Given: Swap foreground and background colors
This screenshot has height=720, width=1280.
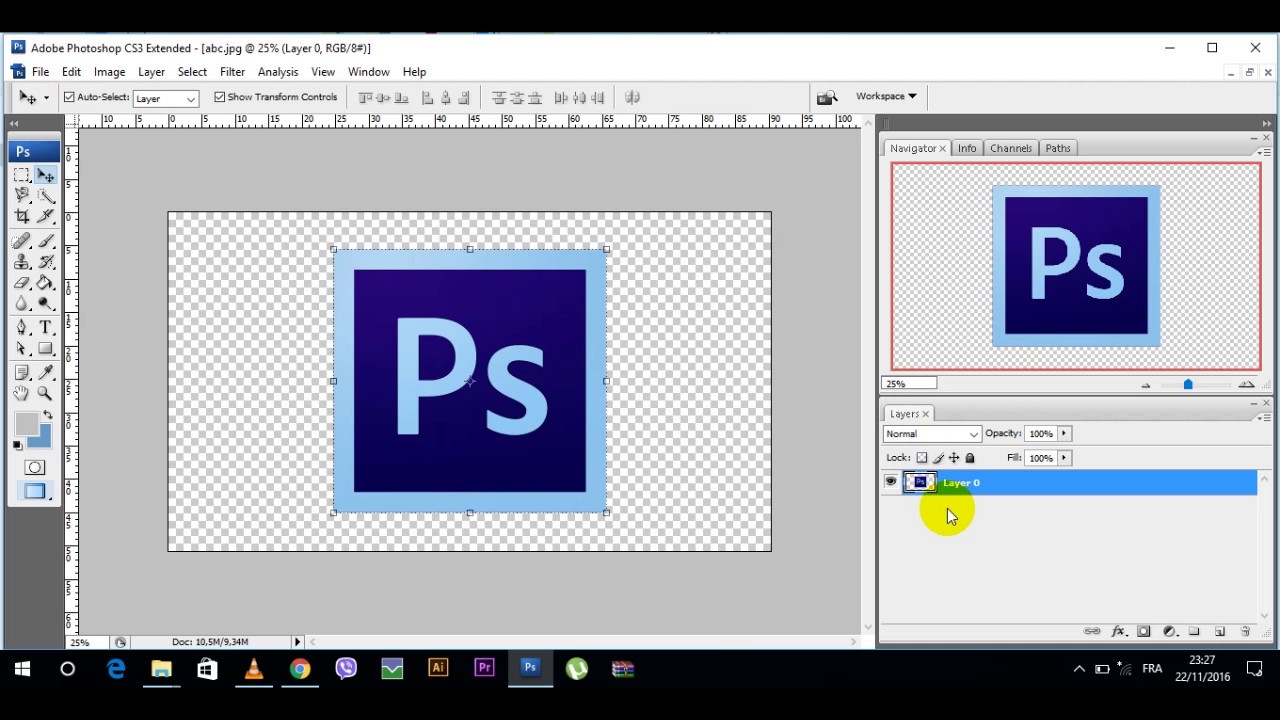Looking at the screenshot, I should coord(47,416).
